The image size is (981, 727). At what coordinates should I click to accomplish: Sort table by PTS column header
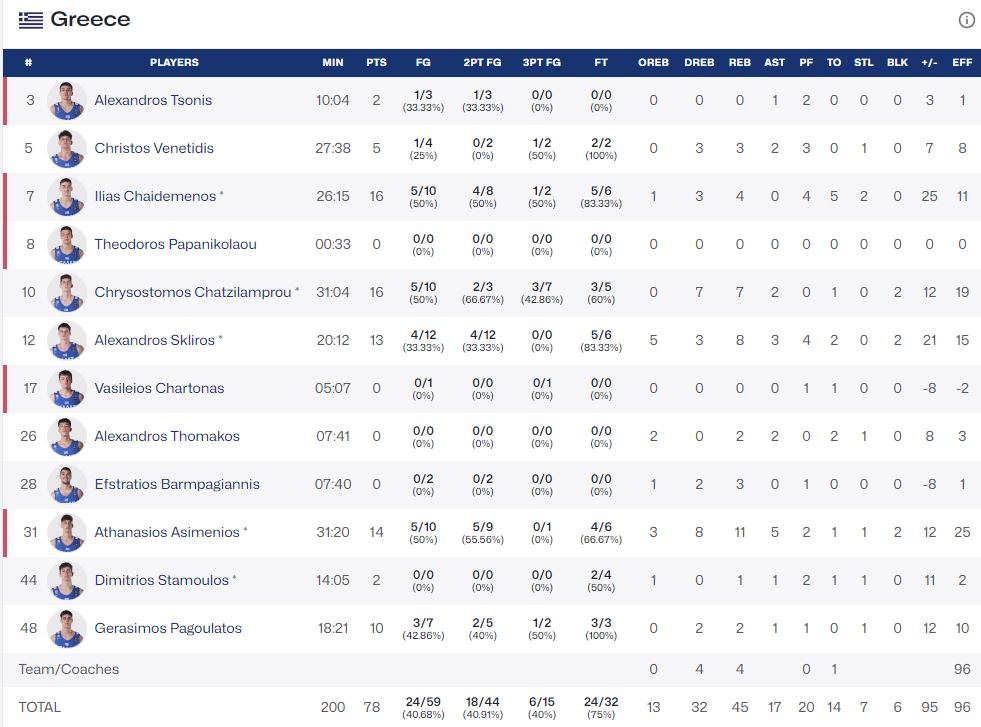[376, 62]
